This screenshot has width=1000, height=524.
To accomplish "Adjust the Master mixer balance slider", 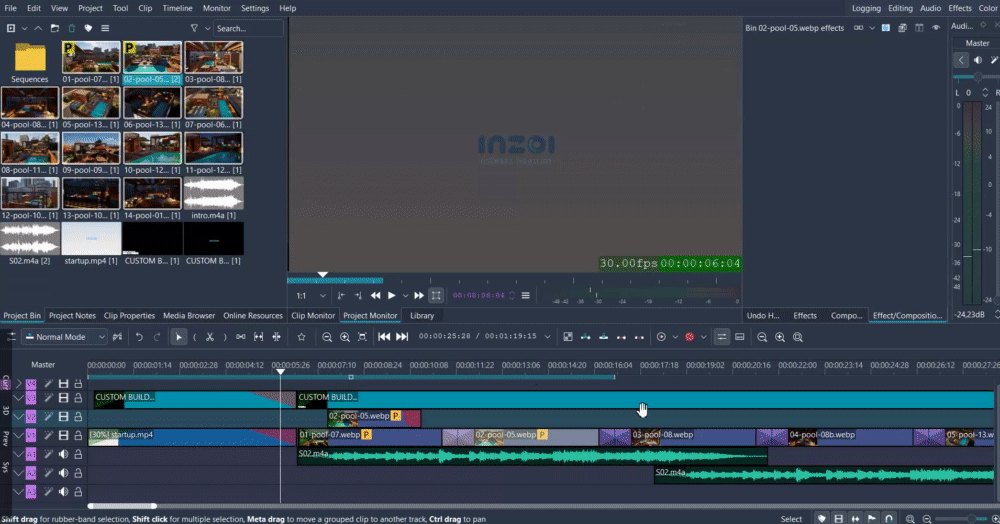I will (x=976, y=76).
